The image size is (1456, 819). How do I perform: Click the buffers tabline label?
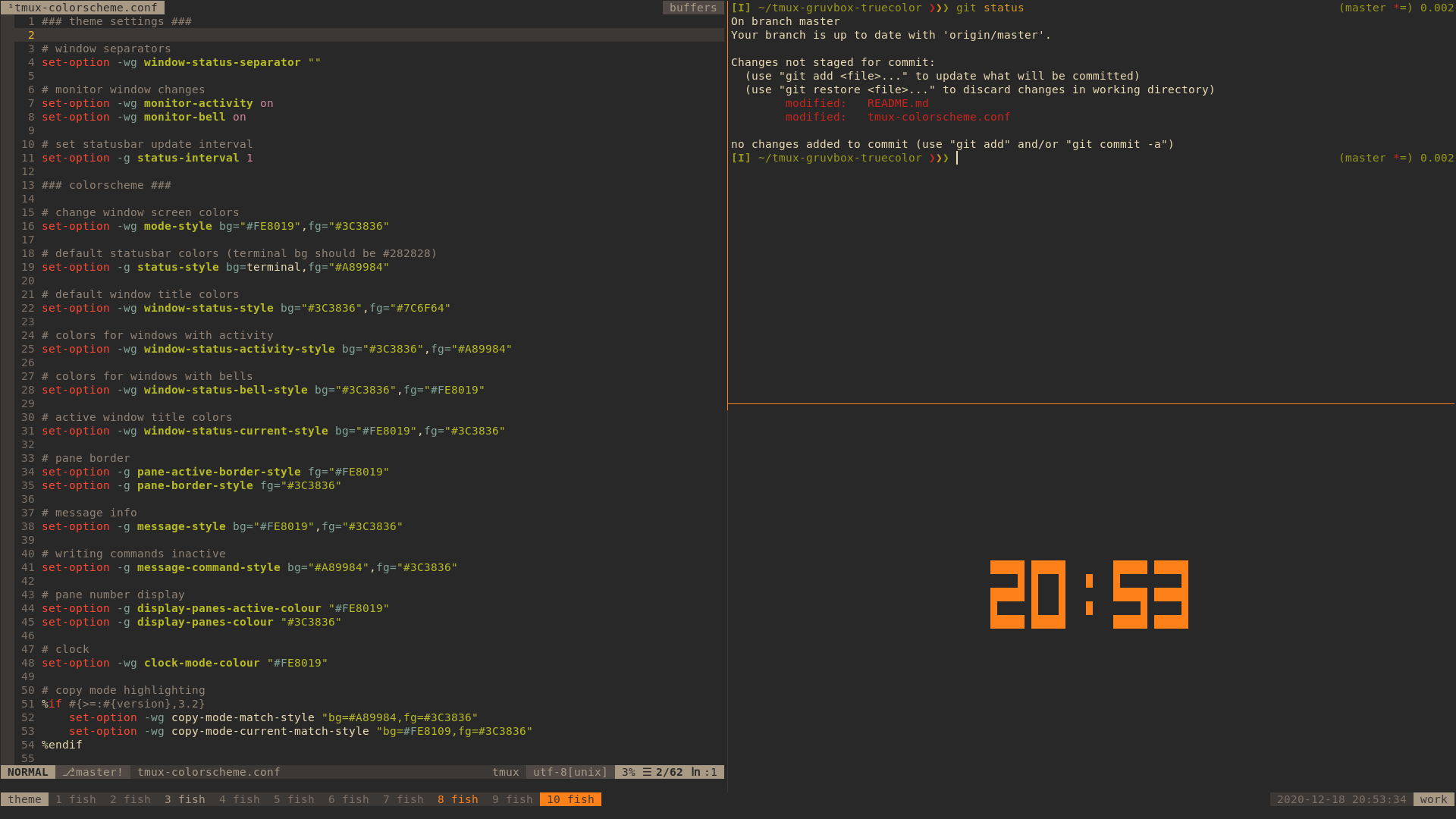692,8
